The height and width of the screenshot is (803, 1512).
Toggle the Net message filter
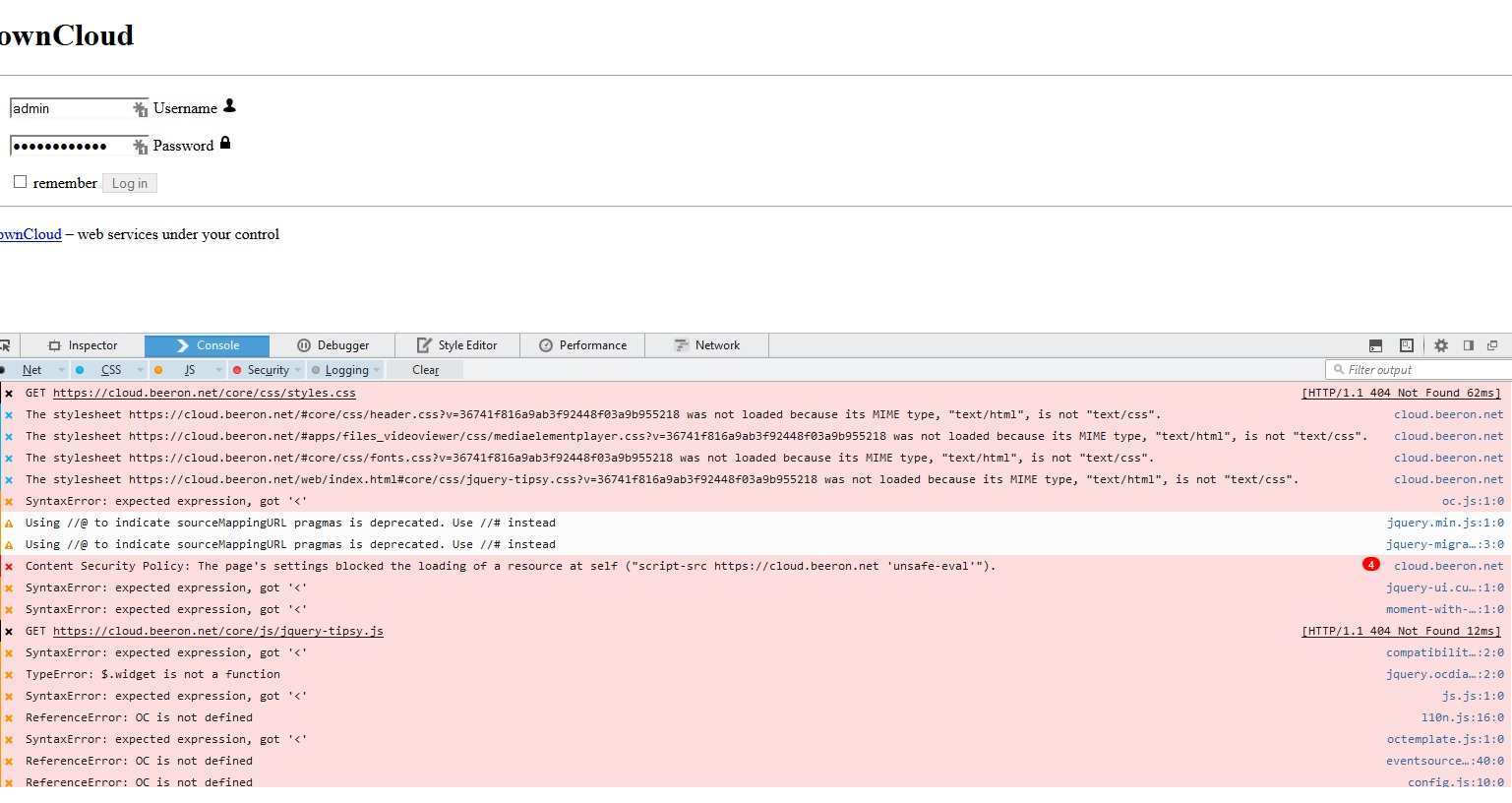(x=31, y=370)
